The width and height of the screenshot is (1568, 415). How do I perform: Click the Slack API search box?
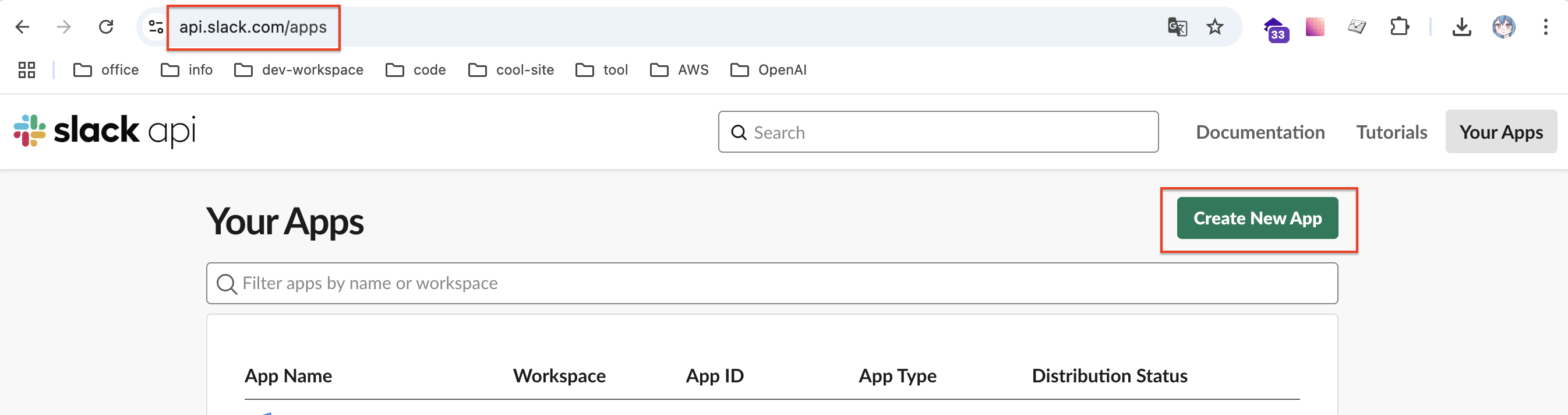tap(937, 132)
